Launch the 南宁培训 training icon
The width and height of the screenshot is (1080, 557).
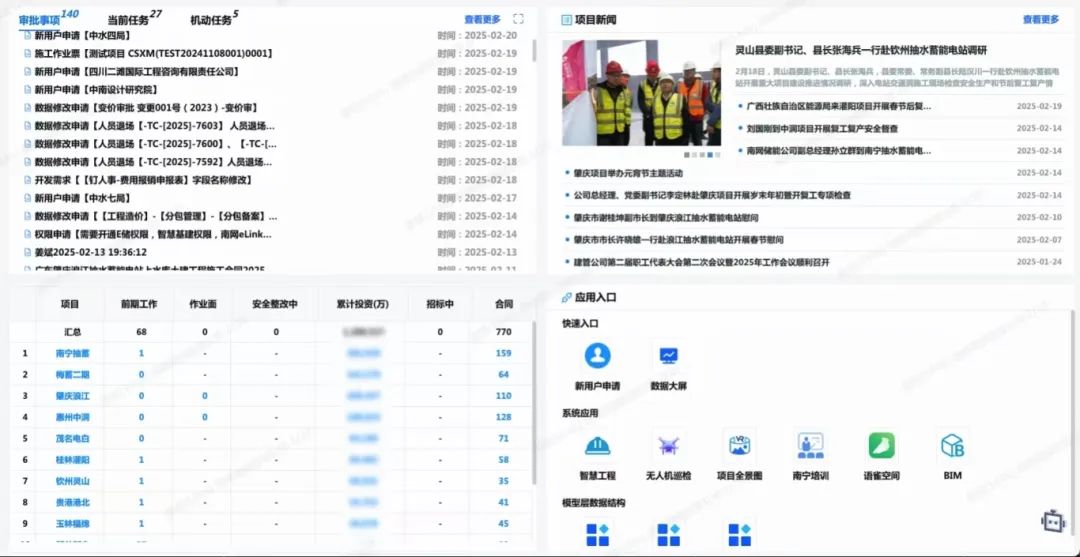point(810,446)
